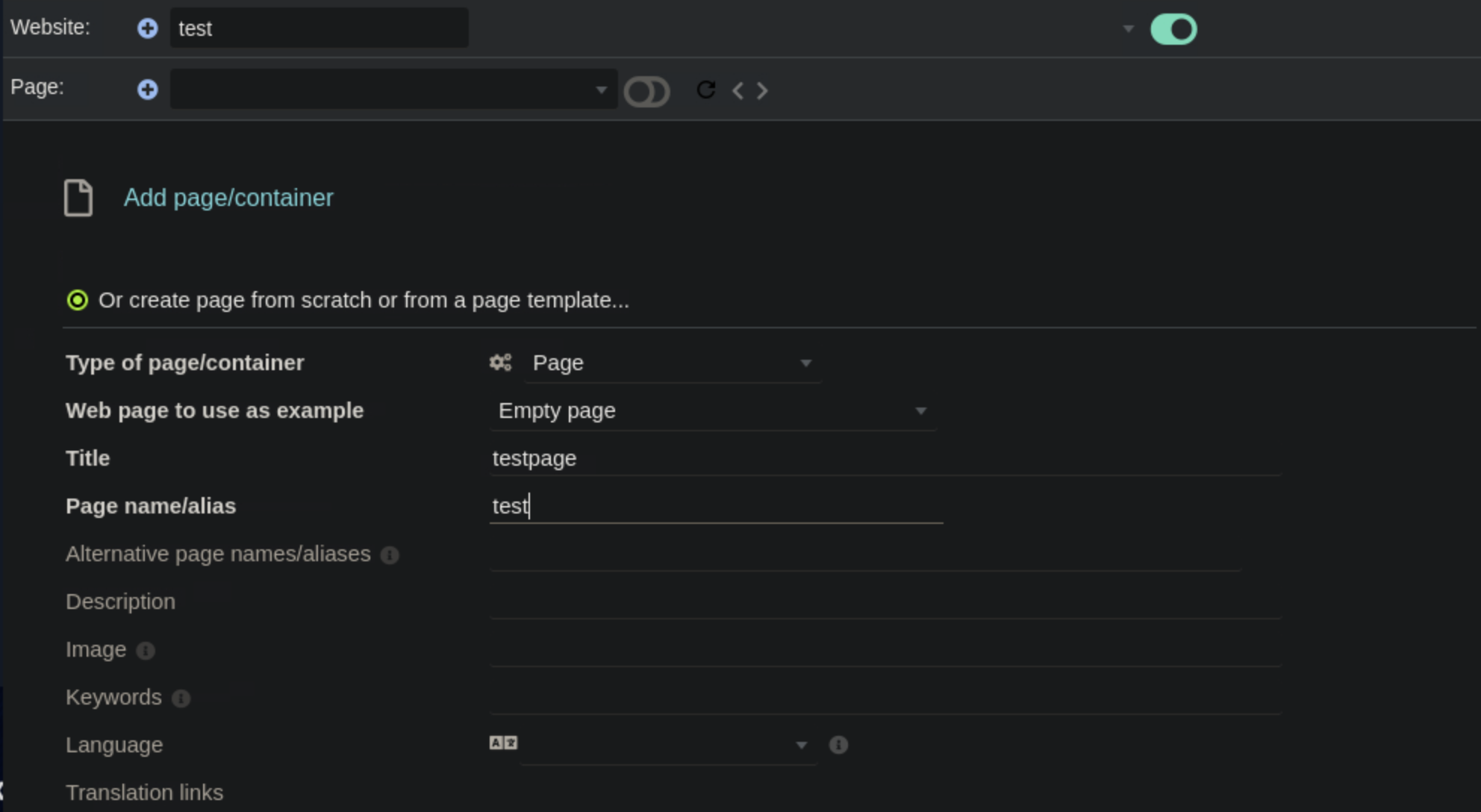The width and height of the screenshot is (1481, 812).
Task: Click the plus icon next to Website
Action: (148, 28)
